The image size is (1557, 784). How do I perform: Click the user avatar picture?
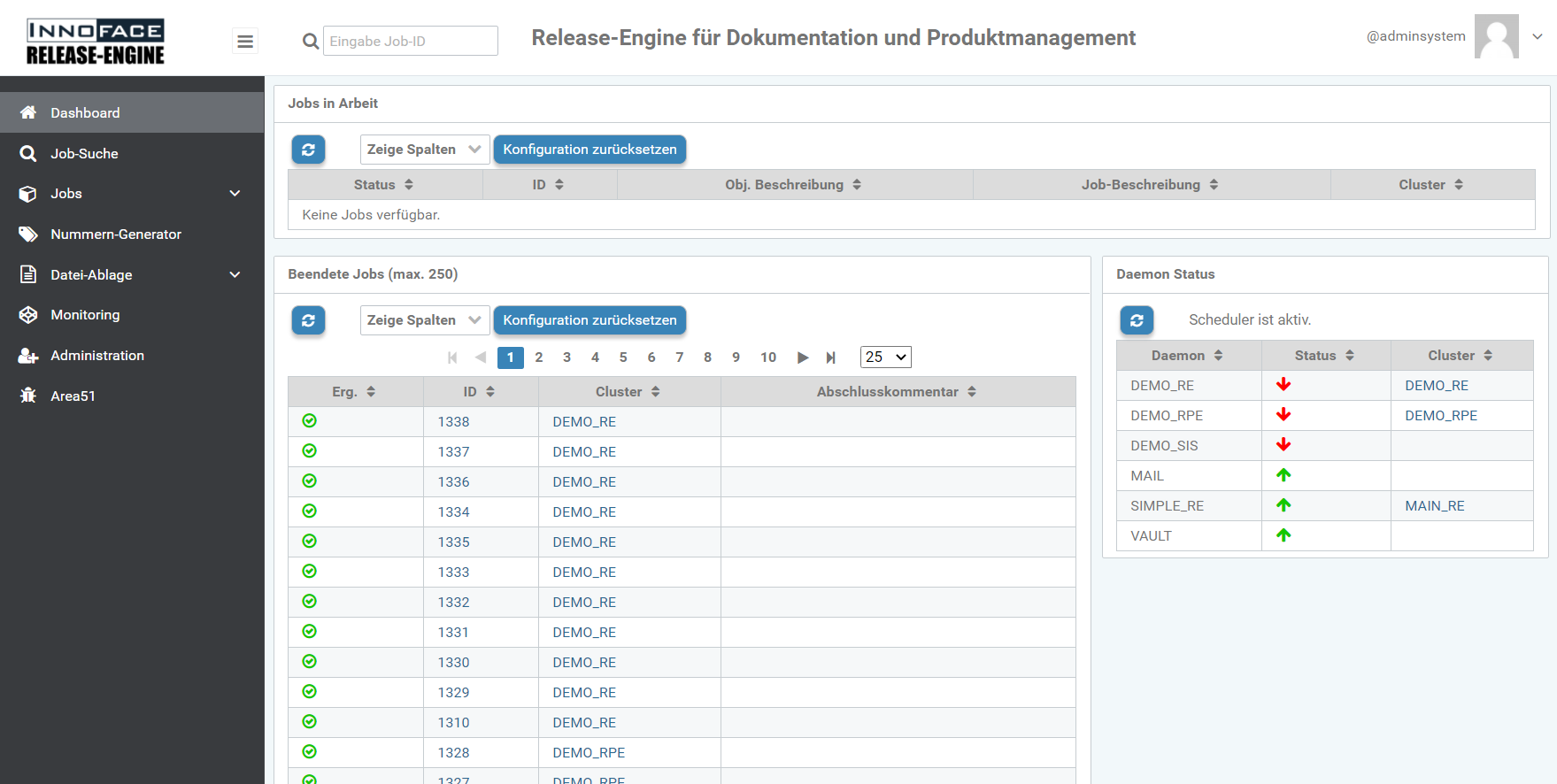1496,37
